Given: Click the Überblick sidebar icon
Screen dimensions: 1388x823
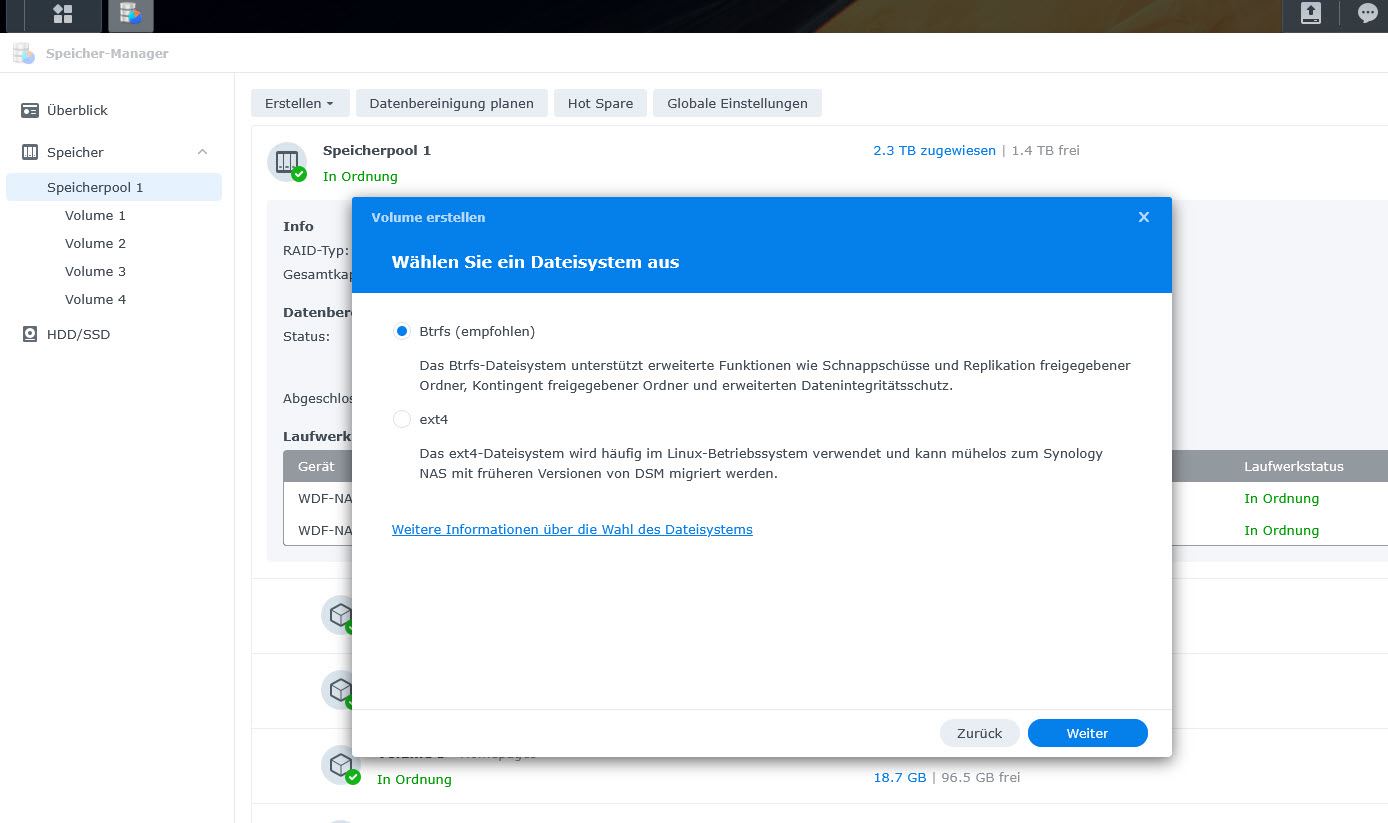Looking at the screenshot, I should tap(30, 110).
